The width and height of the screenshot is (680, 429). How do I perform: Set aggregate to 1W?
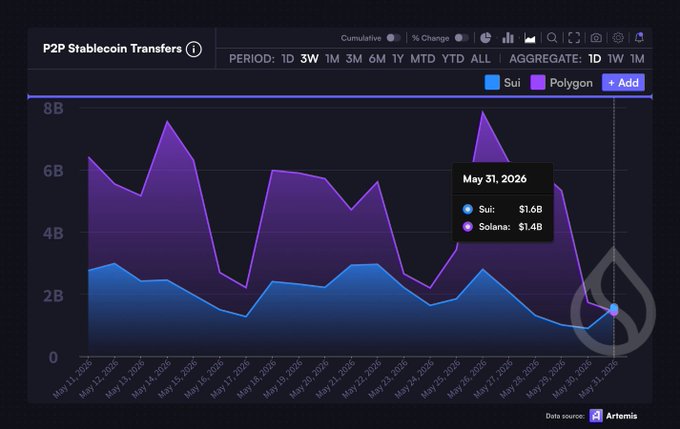coord(615,59)
